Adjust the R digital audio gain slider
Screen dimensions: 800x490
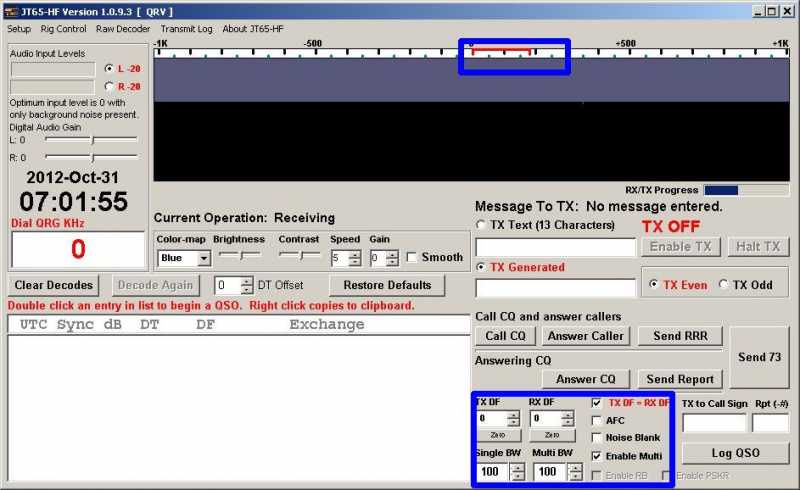pyautogui.click(x=91, y=157)
